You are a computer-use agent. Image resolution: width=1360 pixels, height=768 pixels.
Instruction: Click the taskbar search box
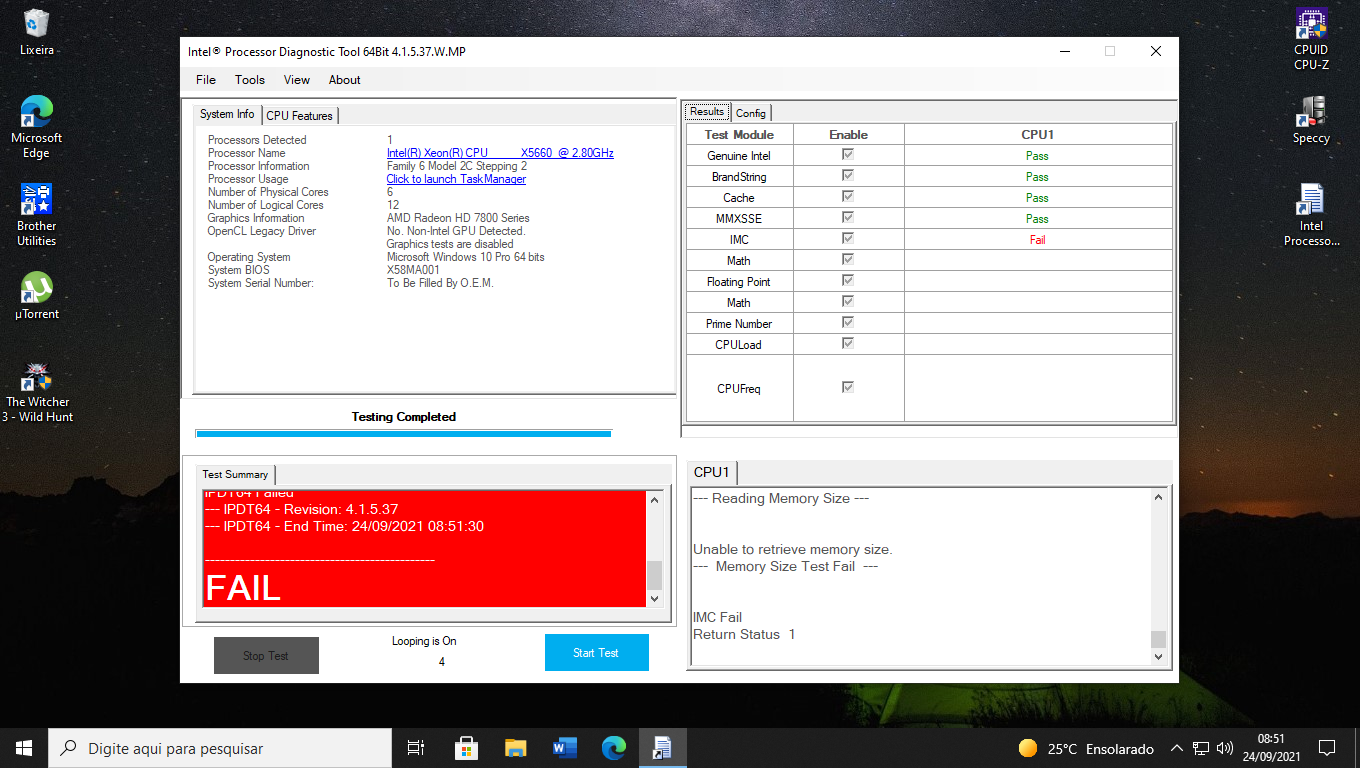pyautogui.click(x=220, y=748)
